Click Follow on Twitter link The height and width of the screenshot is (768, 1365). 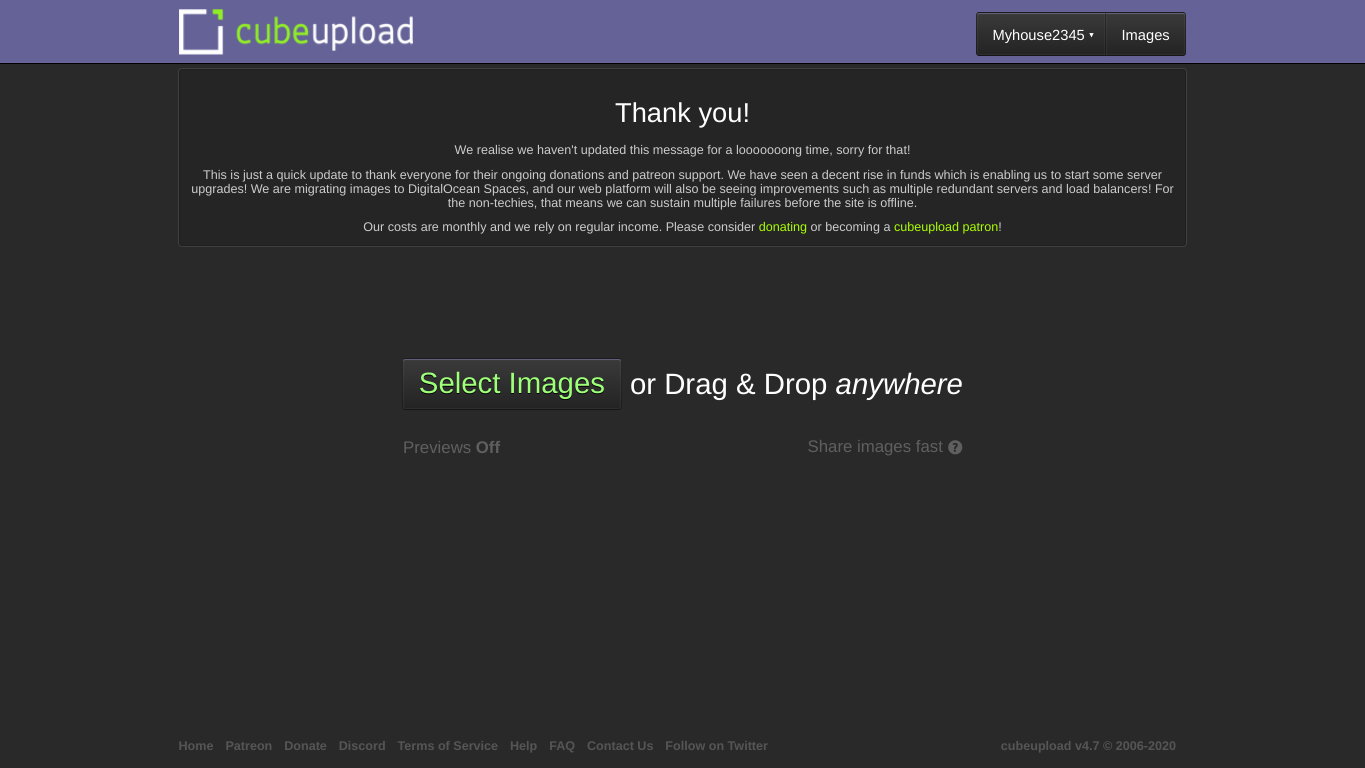click(x=716, y=746)
